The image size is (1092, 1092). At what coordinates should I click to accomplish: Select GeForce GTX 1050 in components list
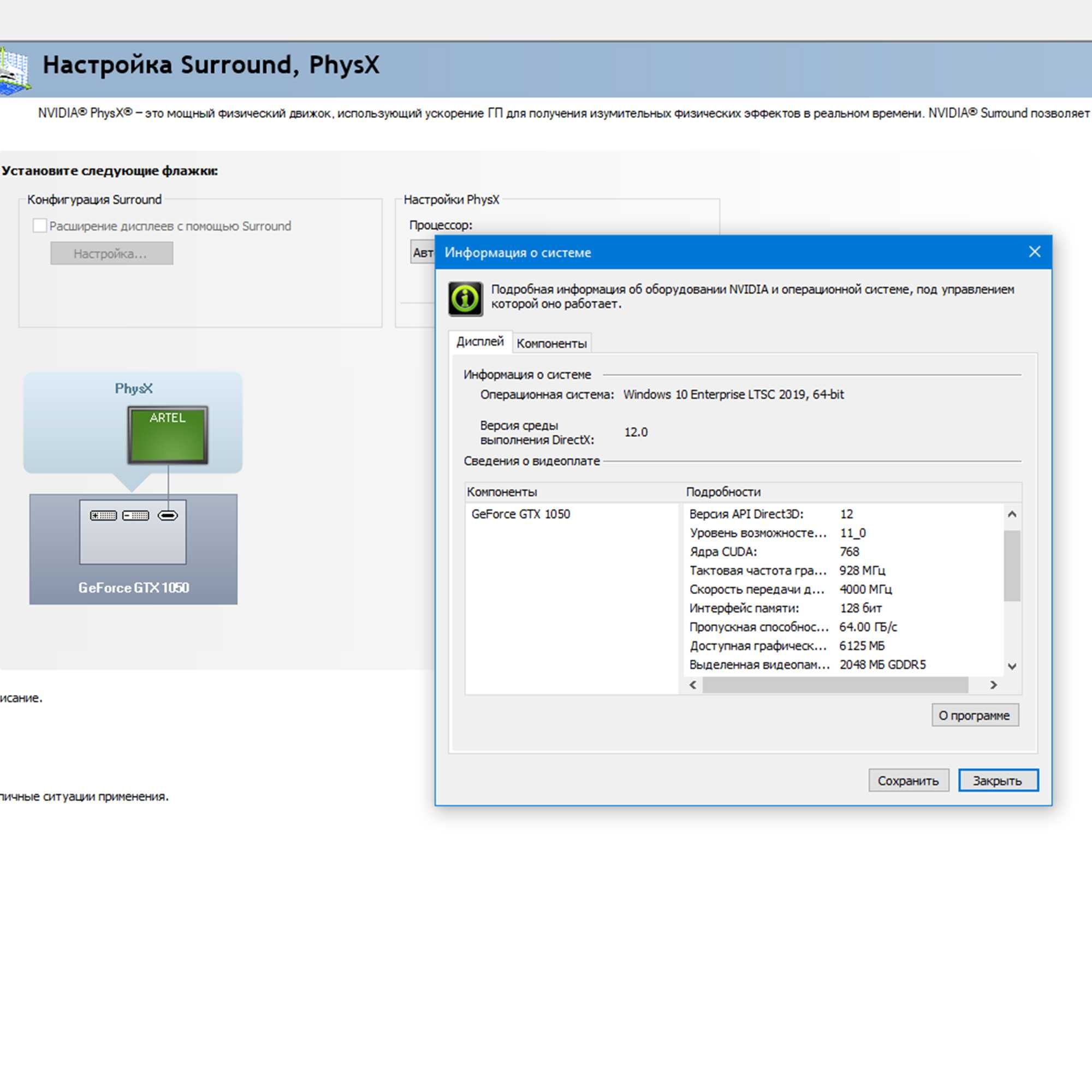point(520,514)
